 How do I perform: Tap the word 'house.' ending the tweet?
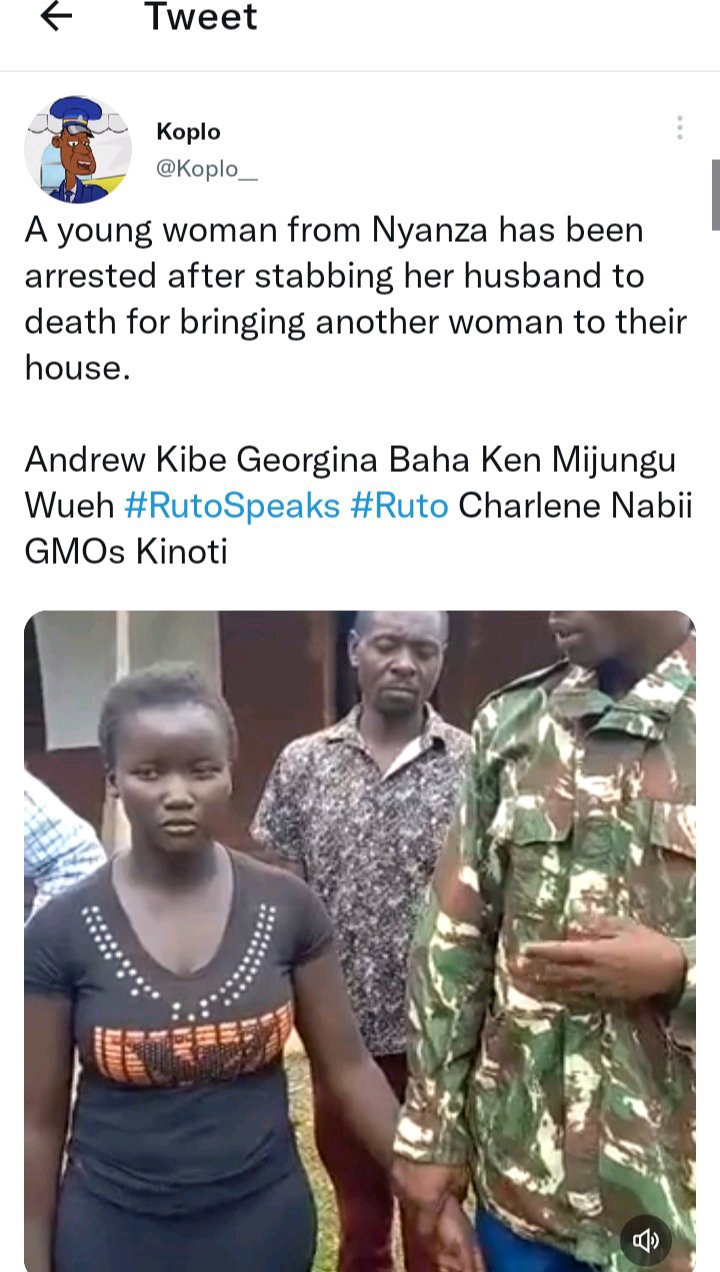(78, 368)
